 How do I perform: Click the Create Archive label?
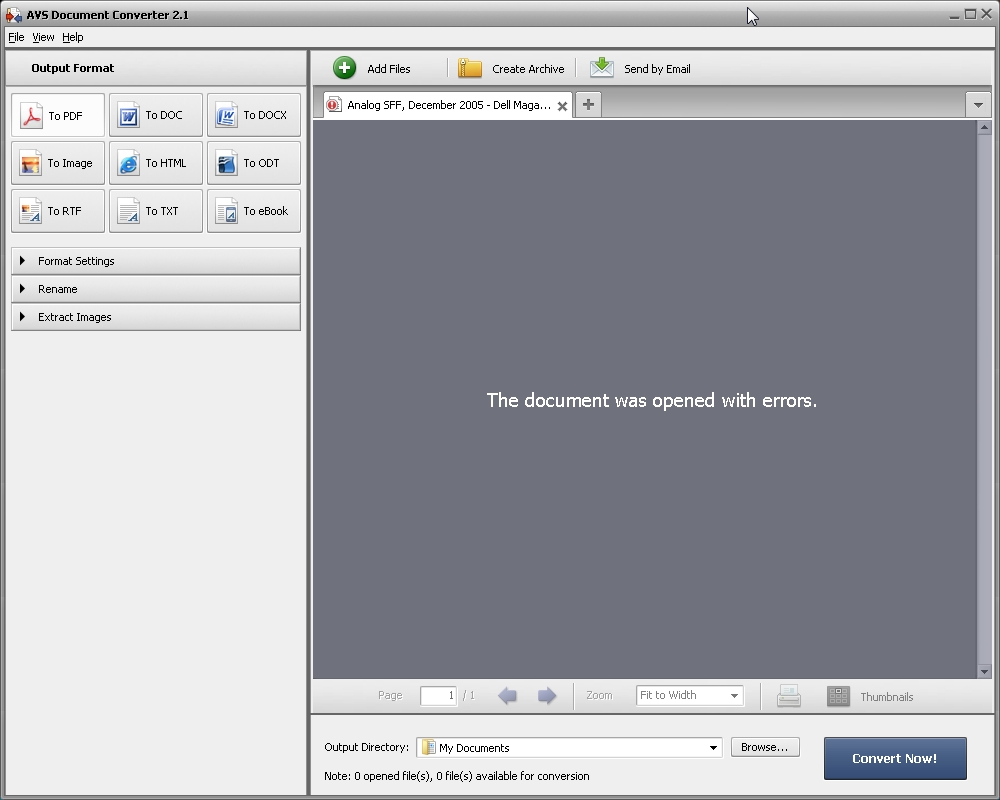[x=528, y=69]
